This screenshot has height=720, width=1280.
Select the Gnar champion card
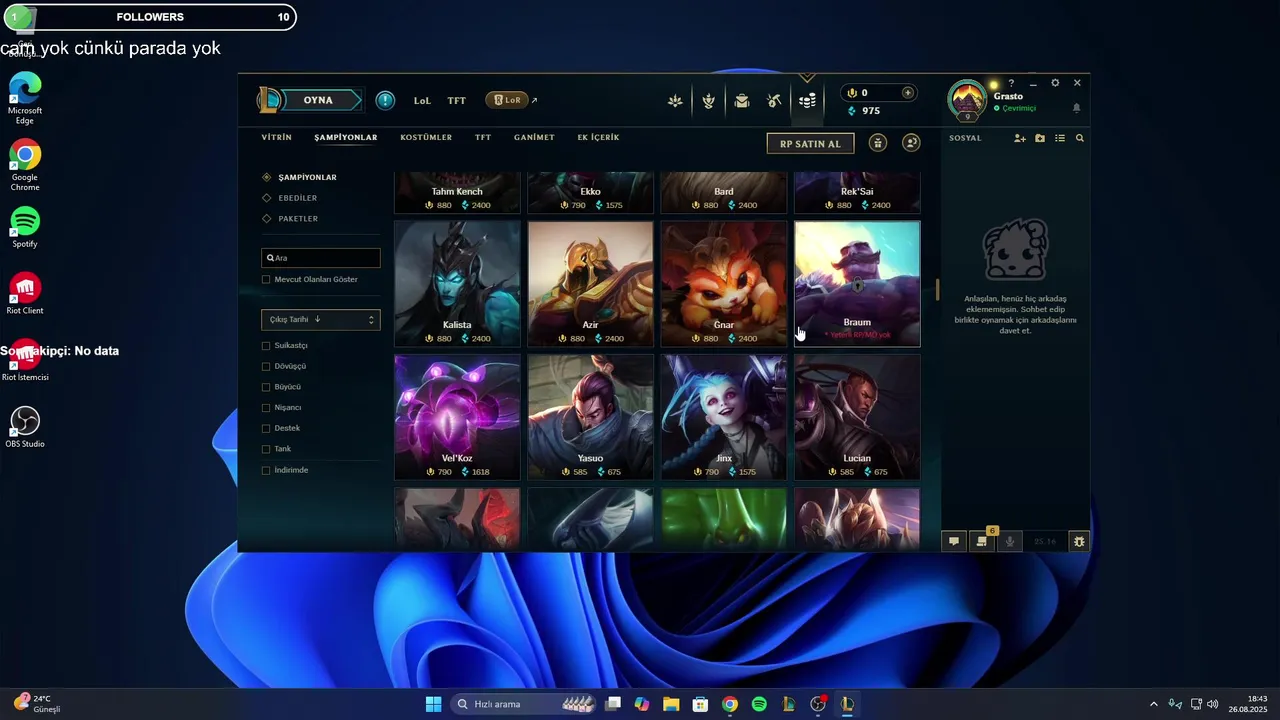tap(724, 284)
